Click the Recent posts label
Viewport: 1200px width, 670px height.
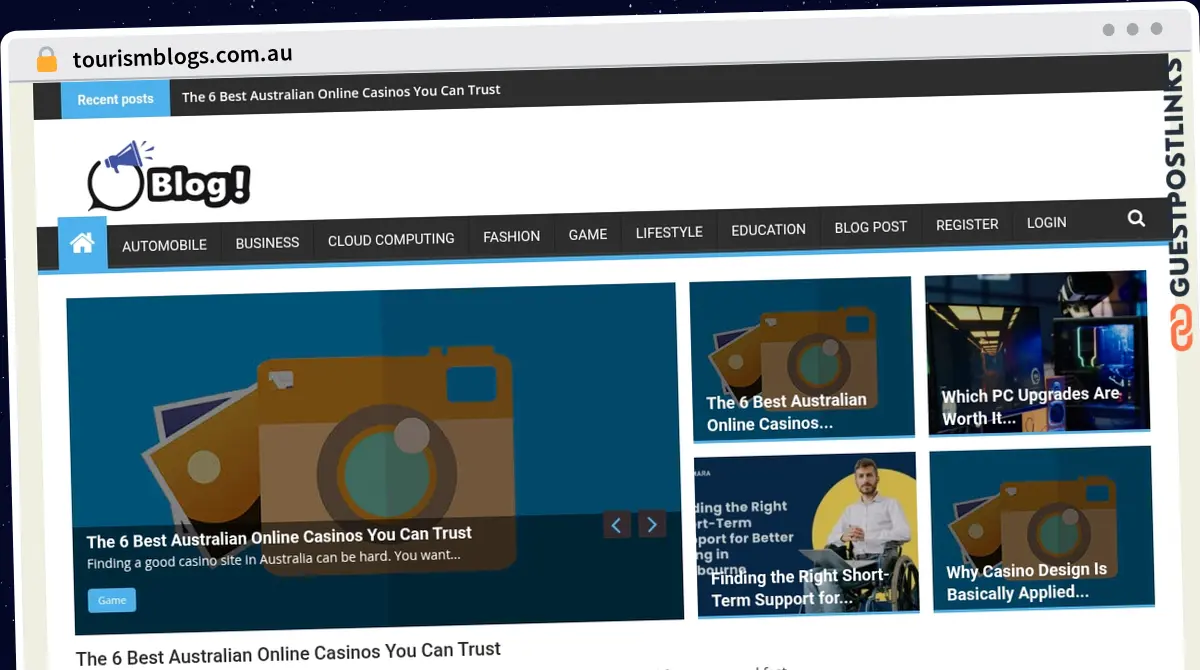click(x=115, y=99)
